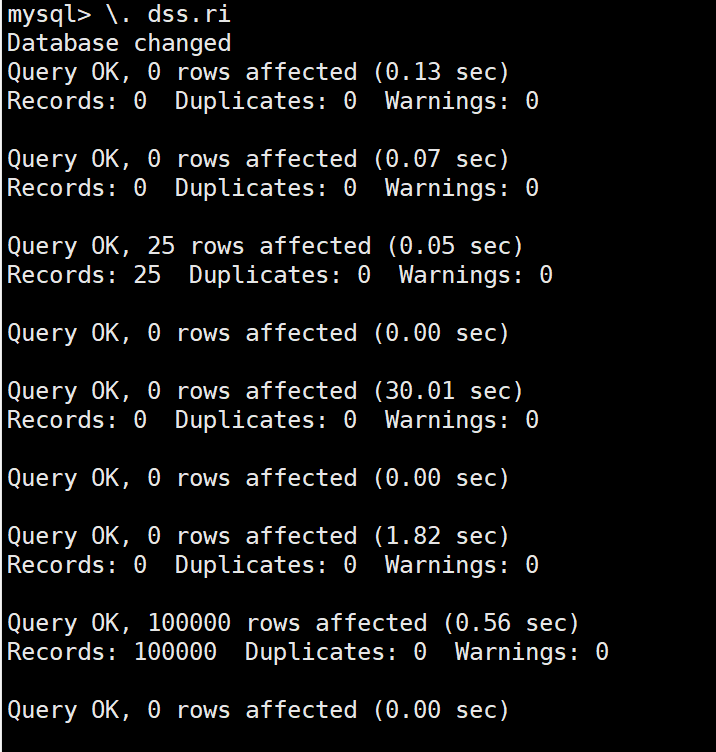The width and height of the screenshot is (716, 752).
Task: Click "Query OK" on the 30.01 sec line
Action: (x=63, y=392)
